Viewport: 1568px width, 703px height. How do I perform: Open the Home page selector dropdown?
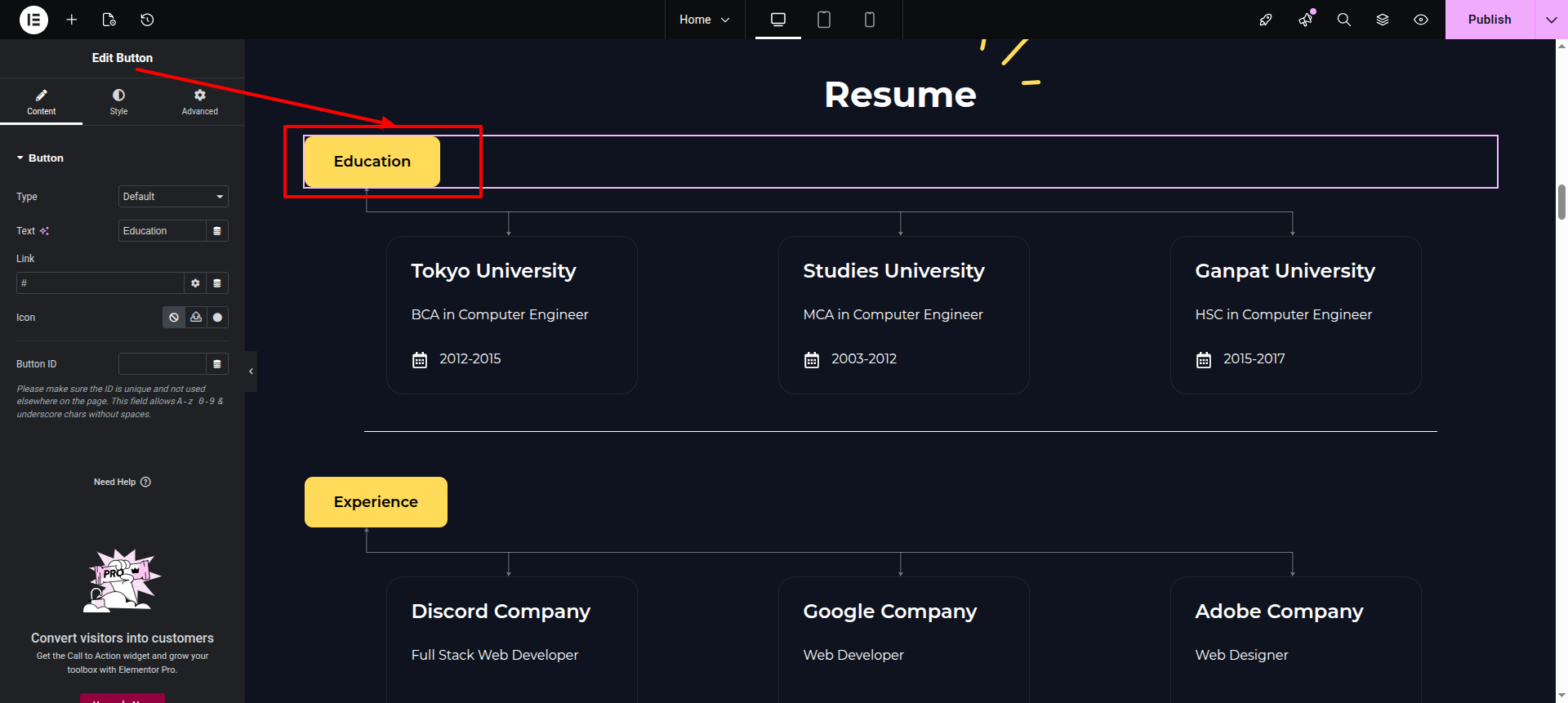pos(704,20)
